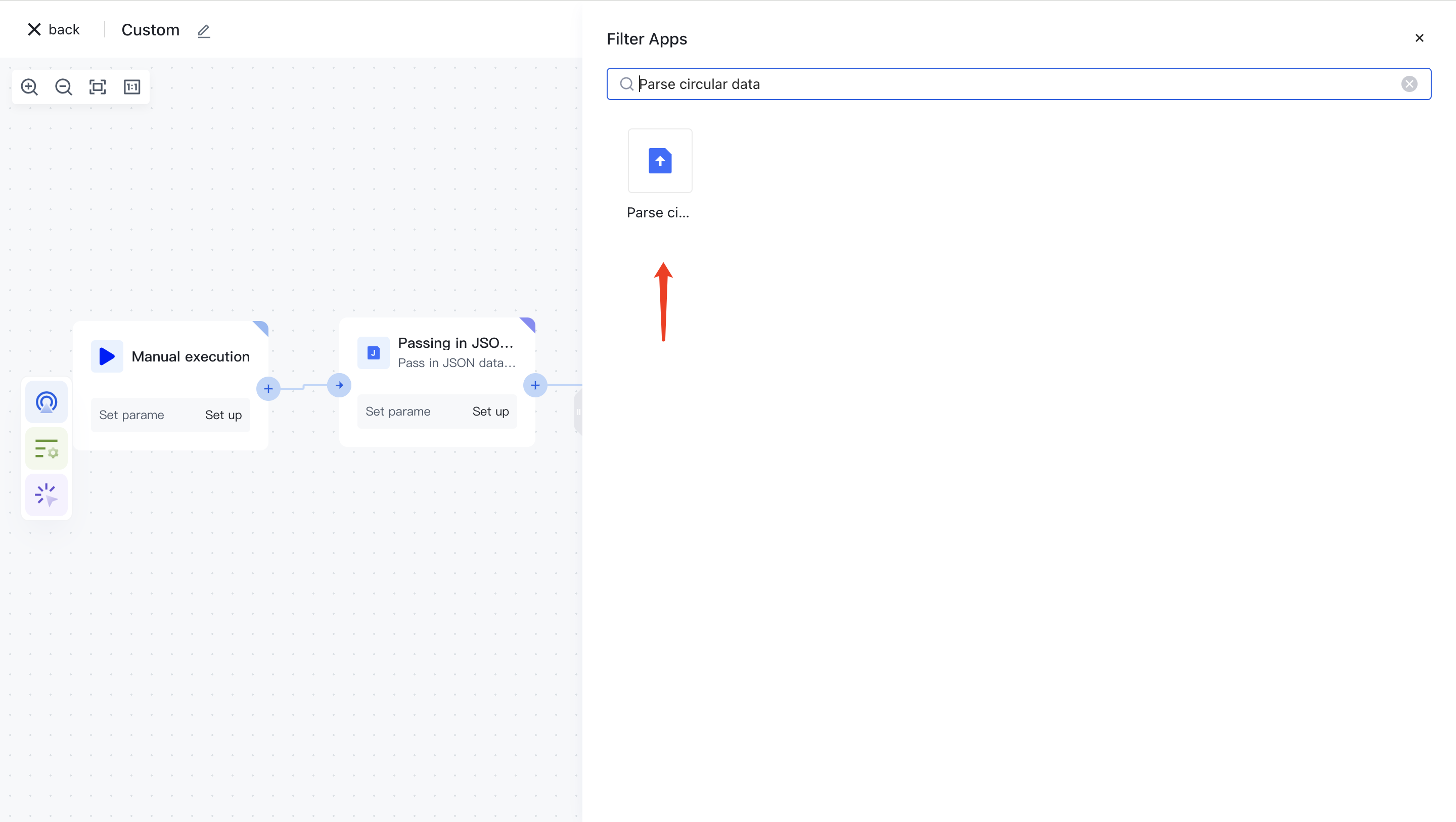This screenshot has width=1456, height=822.
Task: Click the zoom out magnifier icon
Action: 63,87
